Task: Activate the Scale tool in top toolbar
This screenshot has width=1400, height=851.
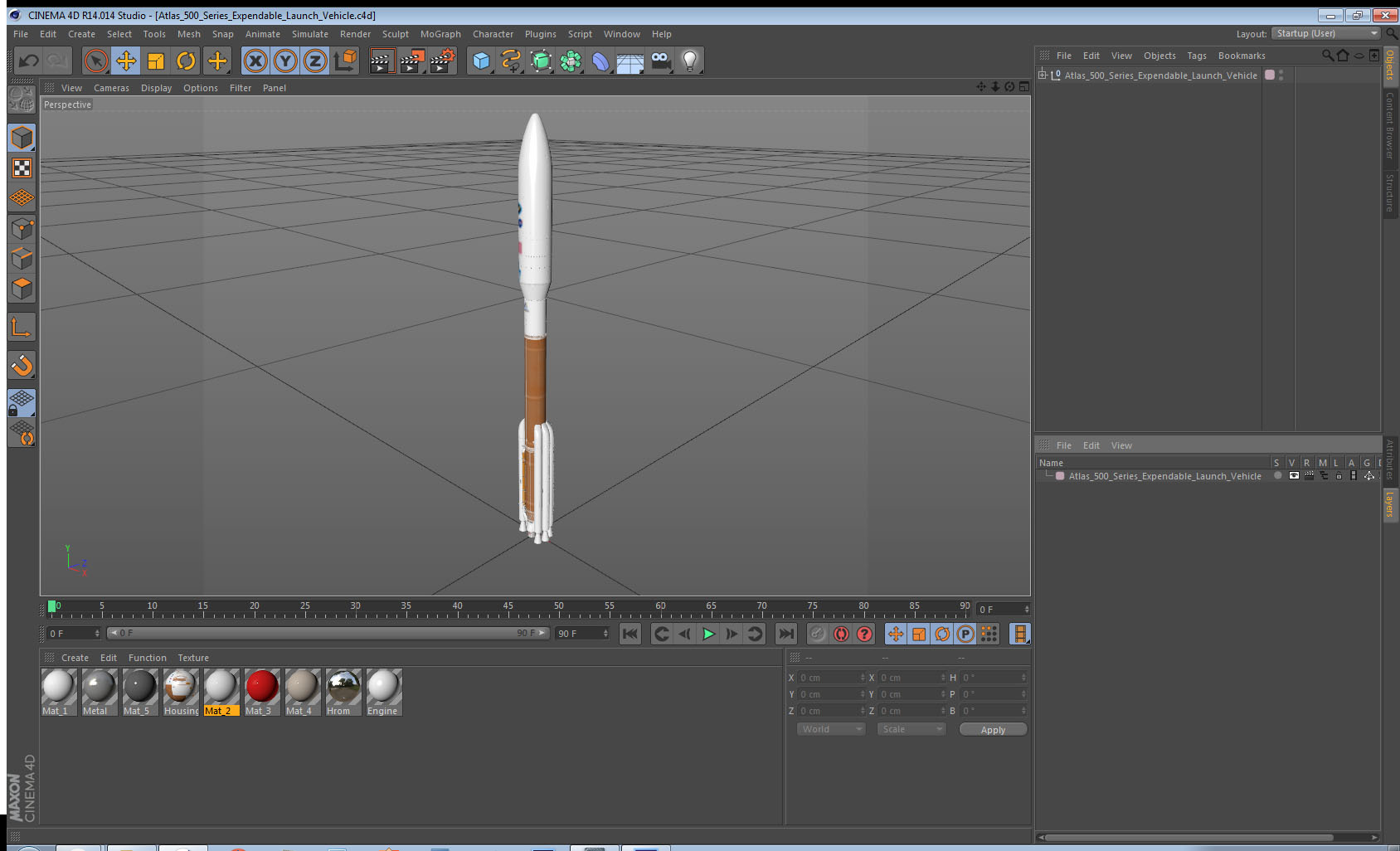Action: click(156, 61)
